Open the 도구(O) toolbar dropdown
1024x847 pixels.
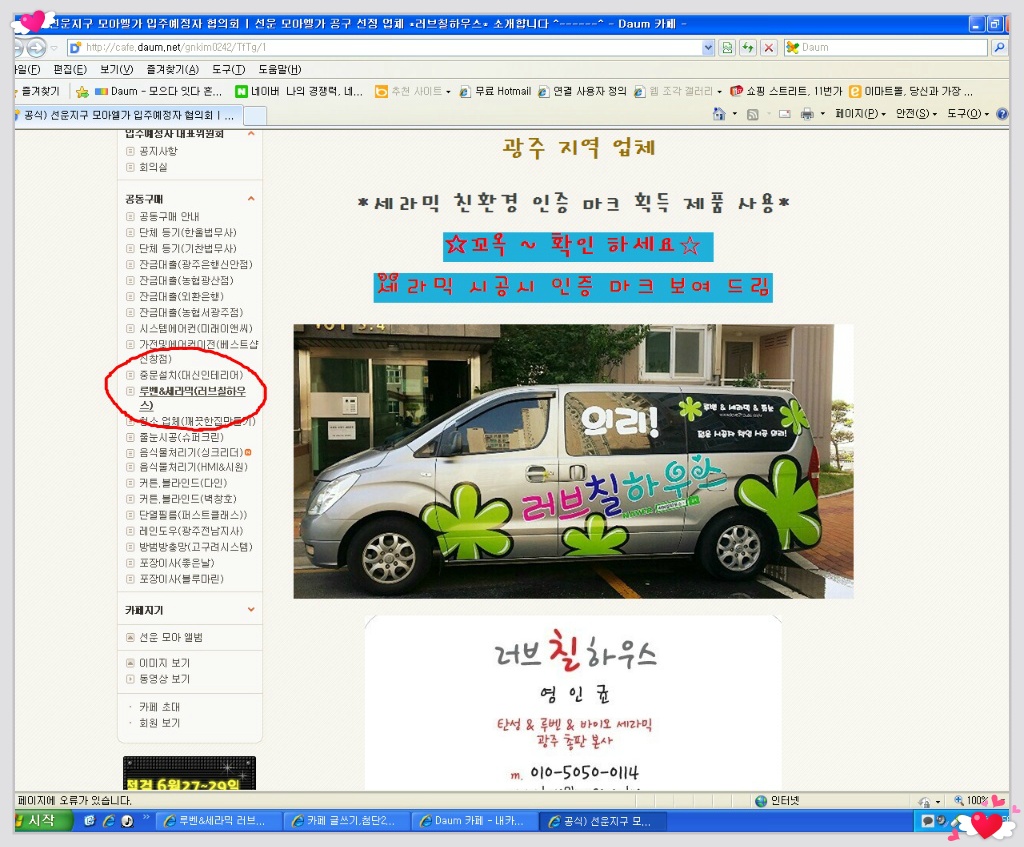click(968, 114)
